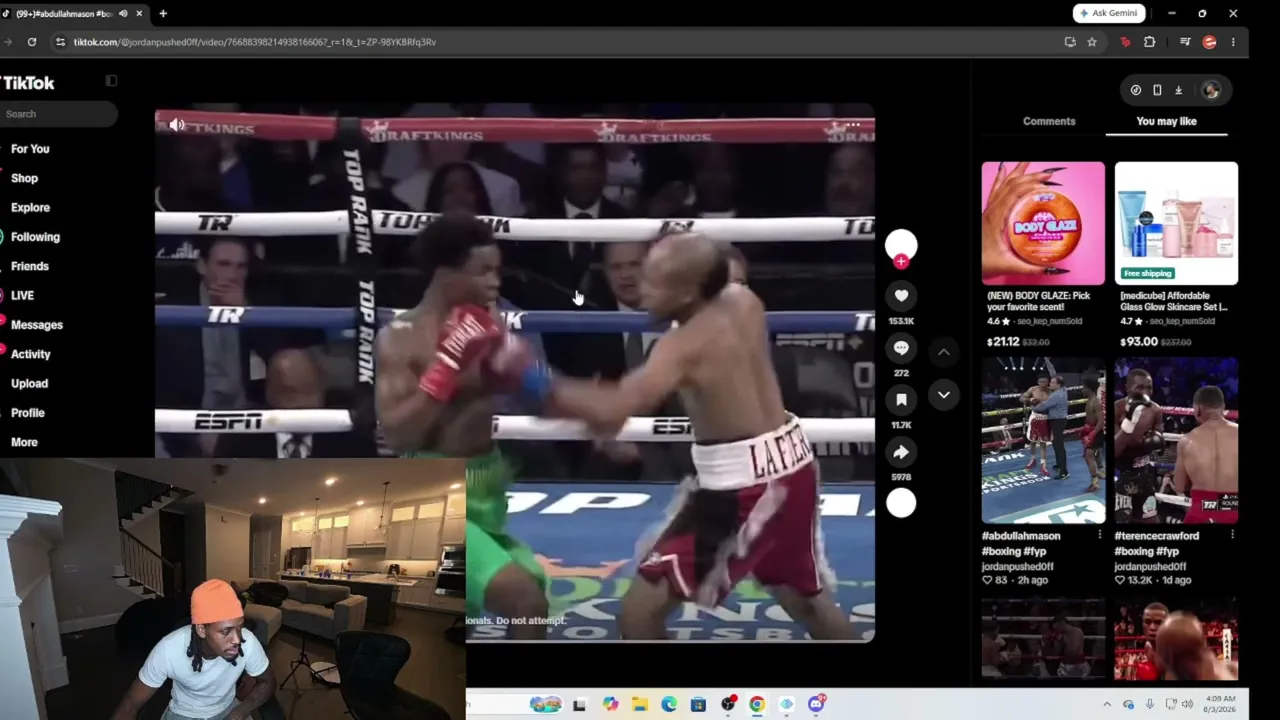Screen dimensions: 1280x720
Task: Open the Friends page
Action: pos(29,266)
